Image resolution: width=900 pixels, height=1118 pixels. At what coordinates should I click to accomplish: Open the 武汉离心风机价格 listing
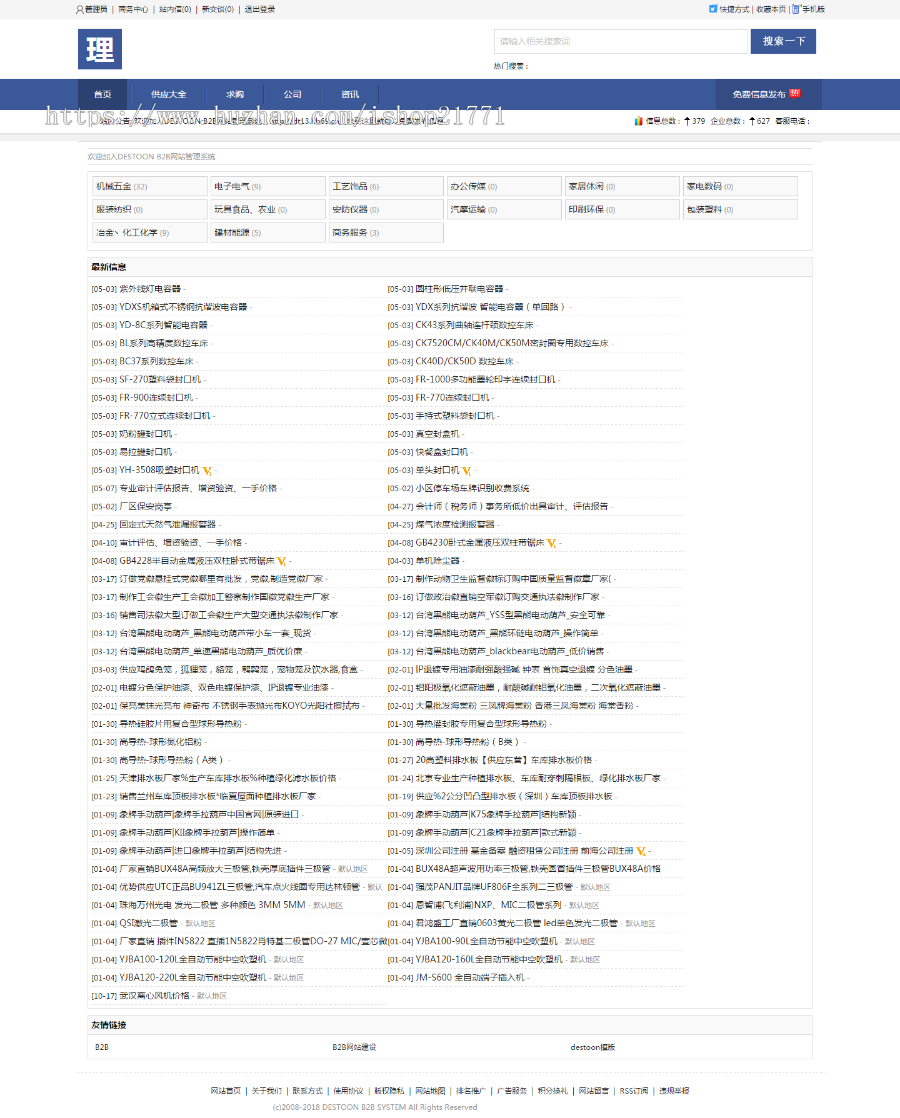pyautogui.click(x=154, y=996)
